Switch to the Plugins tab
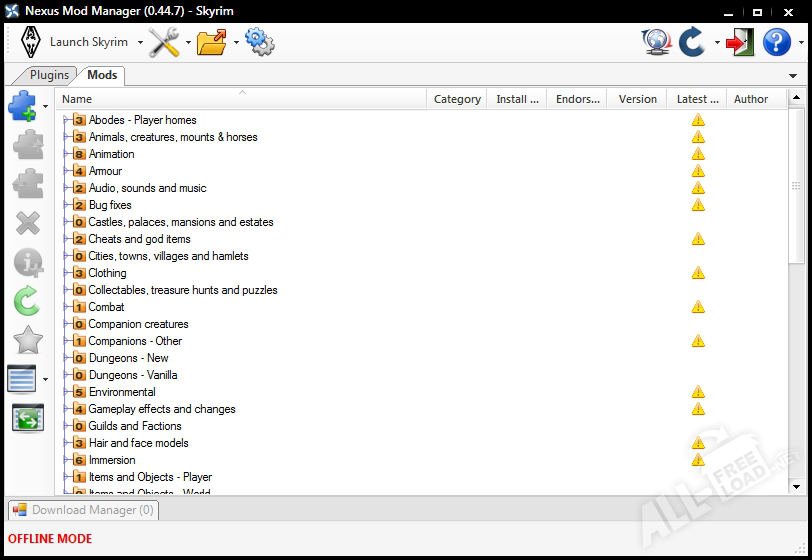Image resolution: width=812 pixels, height=560 pixels. (49, 75)
